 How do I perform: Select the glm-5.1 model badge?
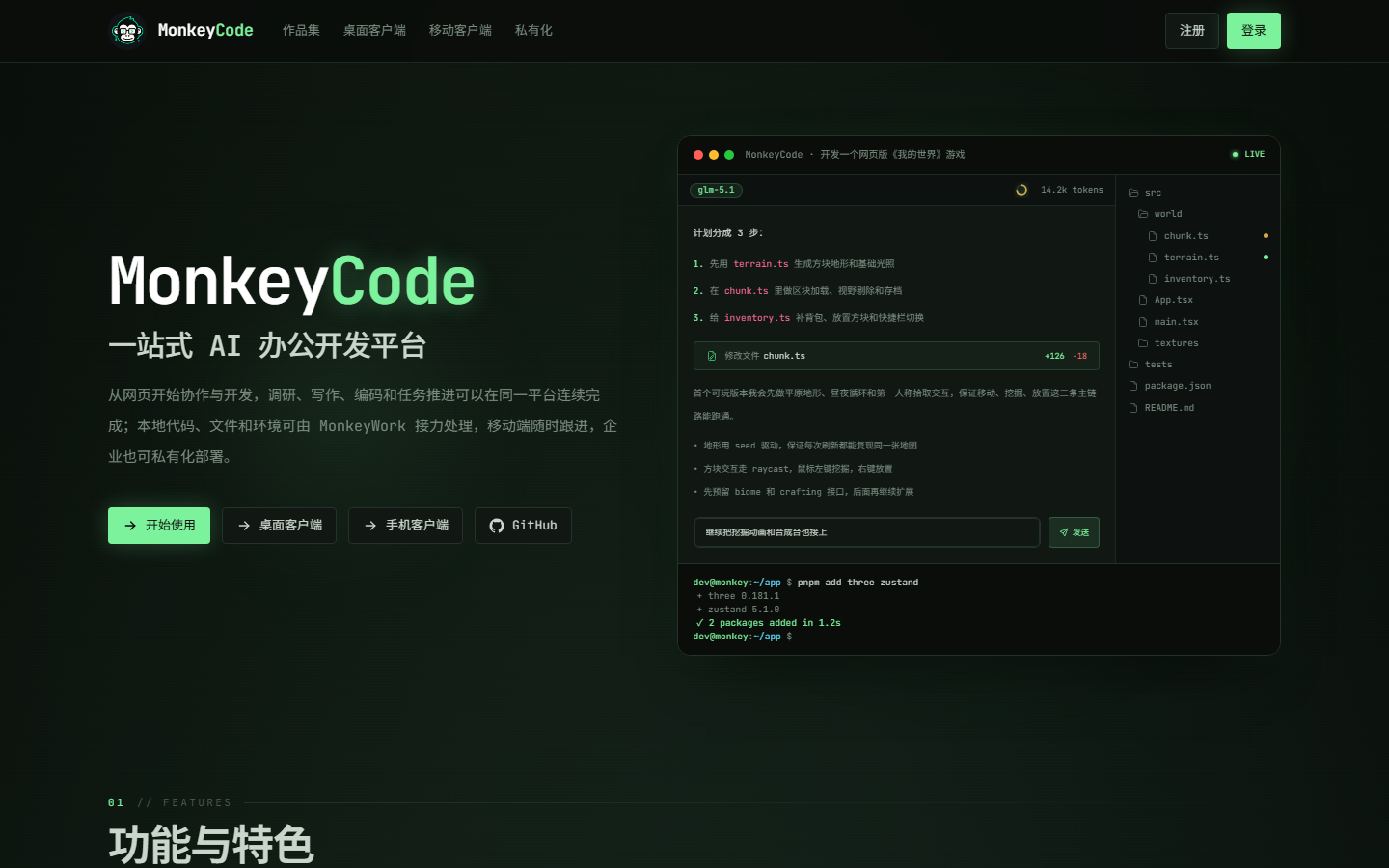717,190
